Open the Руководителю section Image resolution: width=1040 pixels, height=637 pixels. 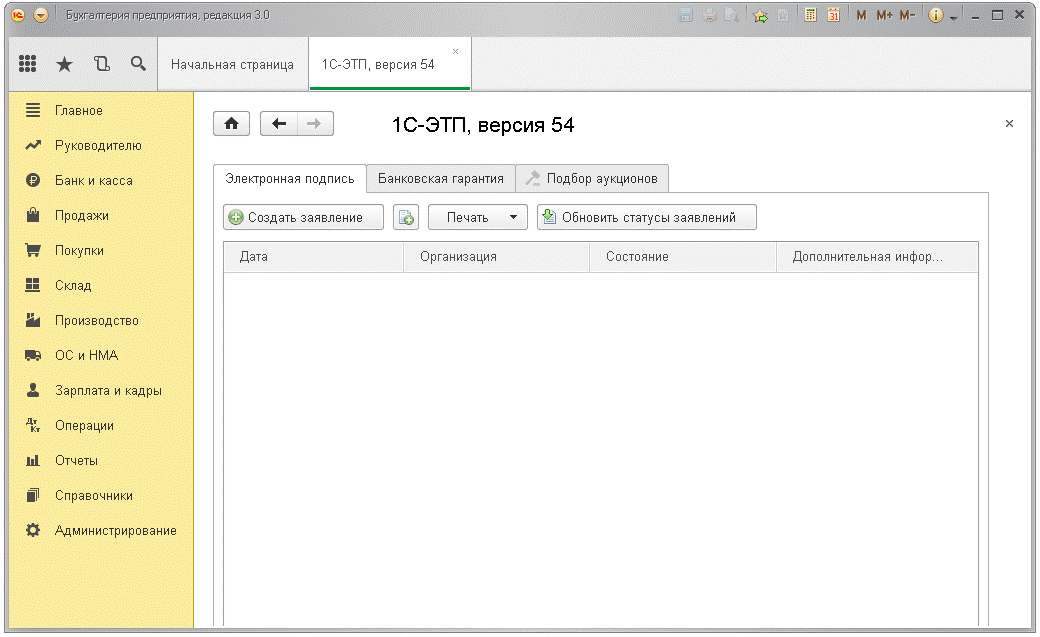[101, 145]
